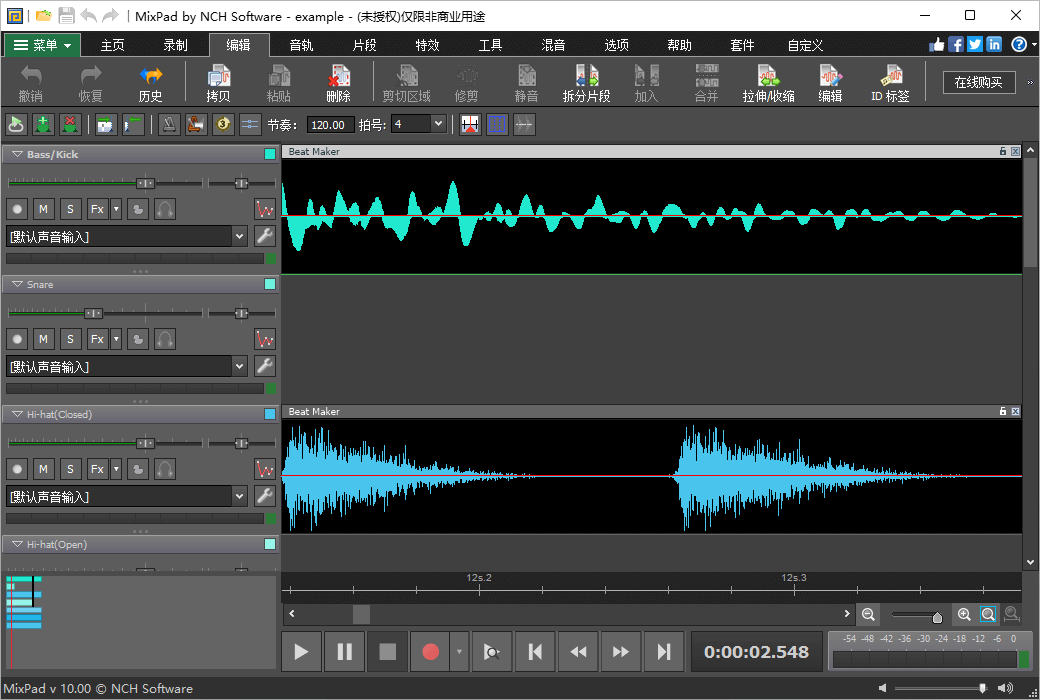Open Fx dropdown arrow on Snare track
Viewport: 1040px width, 700px height.
point(116,339)
